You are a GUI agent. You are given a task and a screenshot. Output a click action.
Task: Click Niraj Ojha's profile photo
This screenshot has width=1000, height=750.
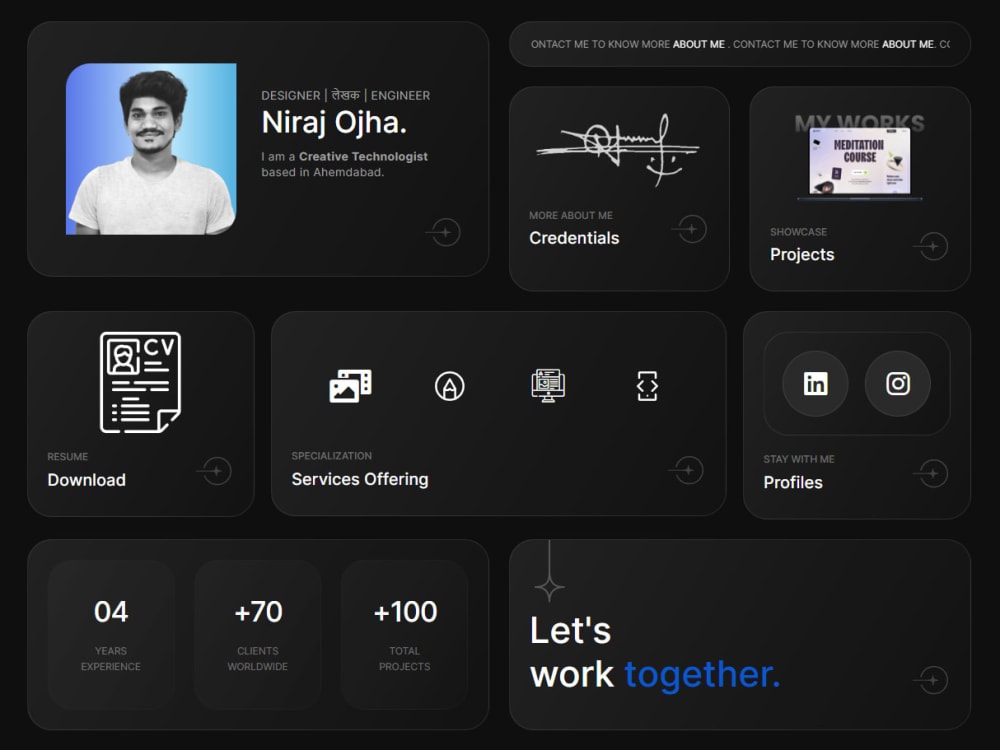click(x=152, y=147)
